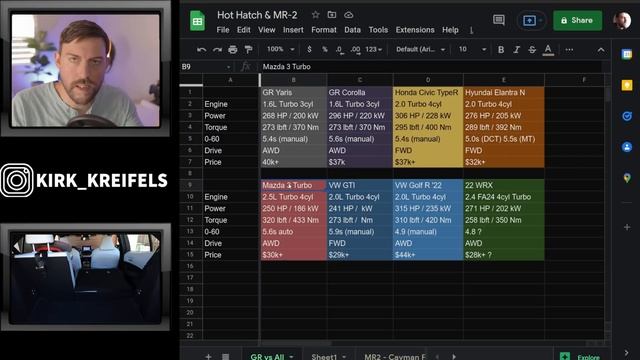
Task: Check the cloud save status icon
Action: pos(348,15)
